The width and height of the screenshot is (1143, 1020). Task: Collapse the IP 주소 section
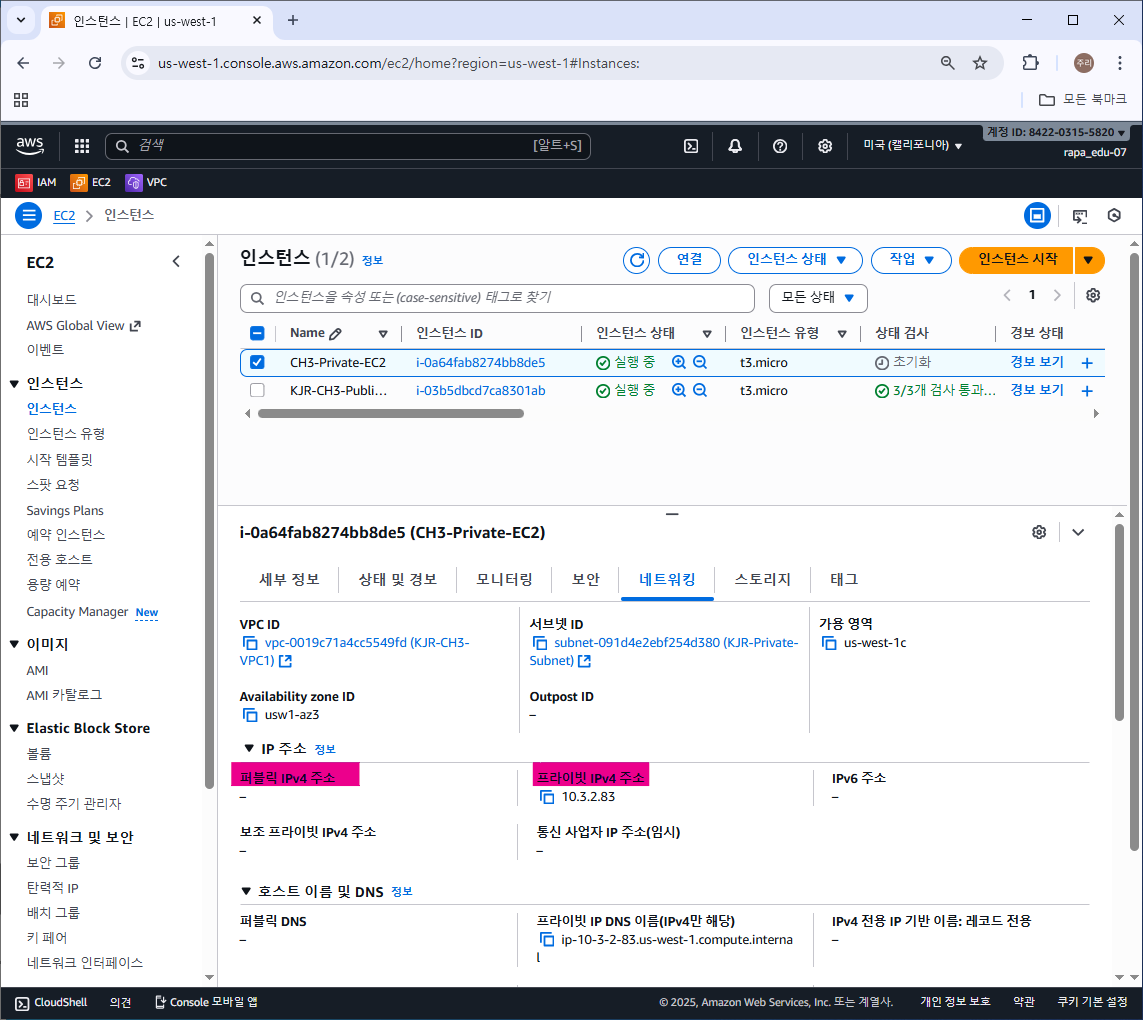click(x=249, y=749)
